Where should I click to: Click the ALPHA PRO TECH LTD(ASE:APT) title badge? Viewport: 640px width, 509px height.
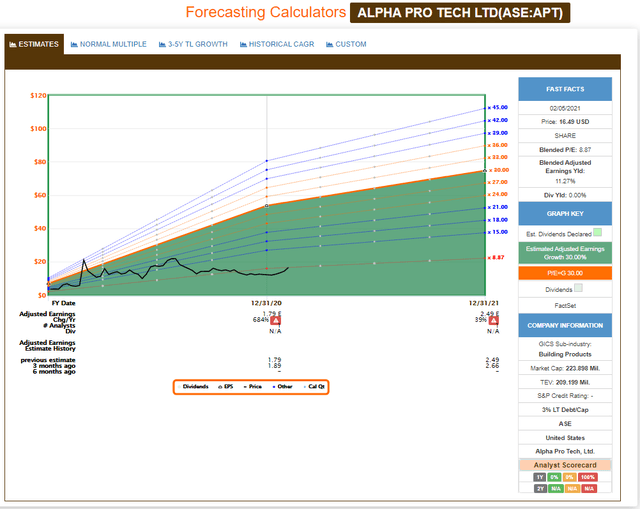pyautogui.click(x=460, y=13)
